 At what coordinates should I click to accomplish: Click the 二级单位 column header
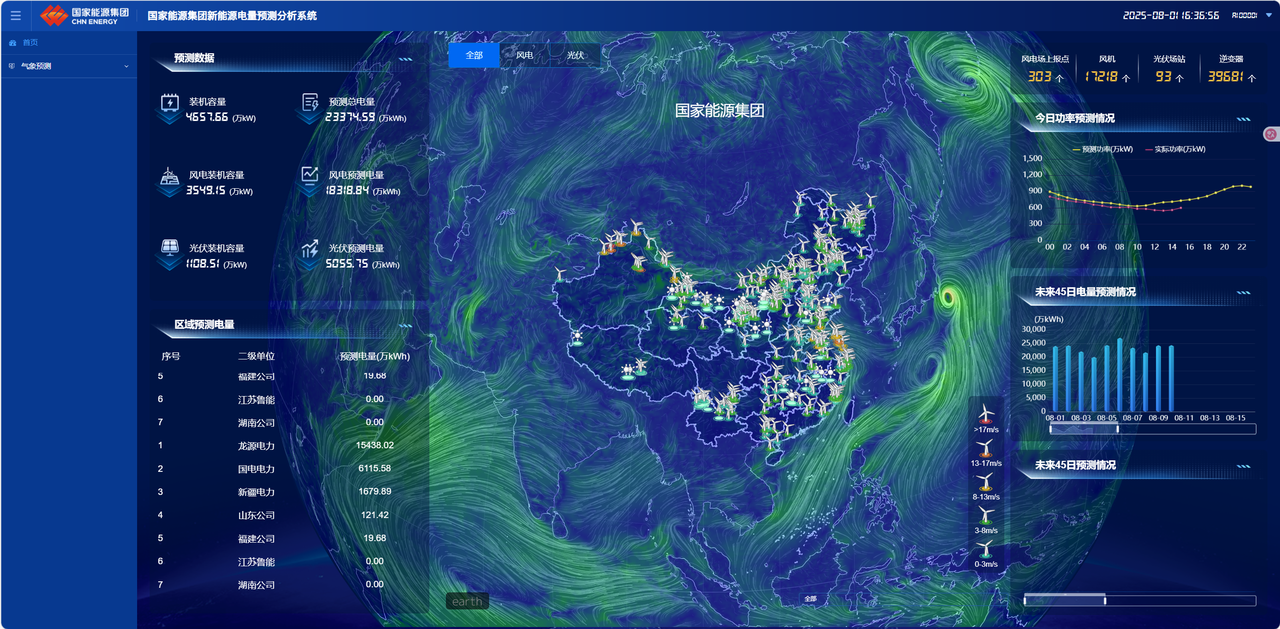(x=256, y=356)
